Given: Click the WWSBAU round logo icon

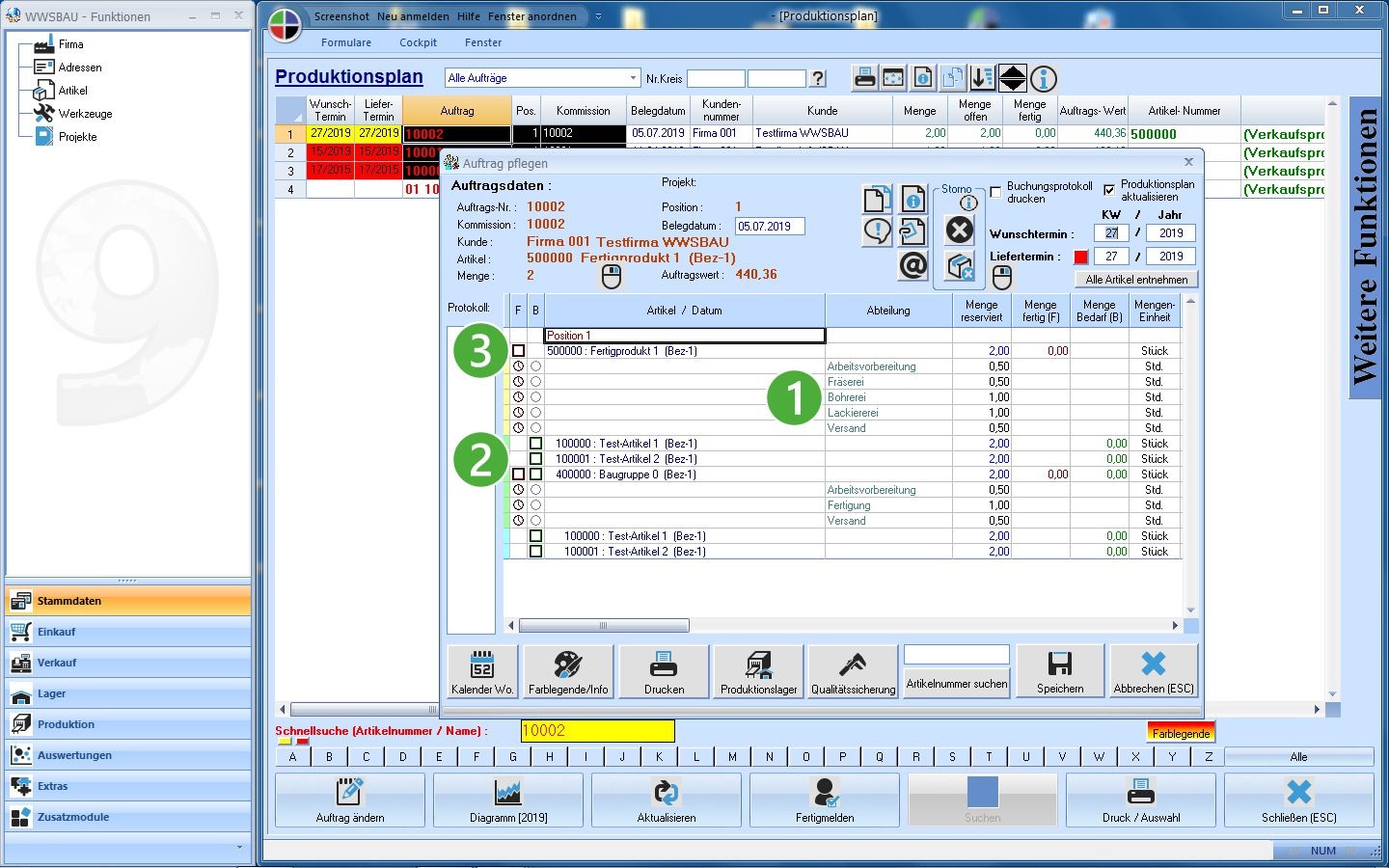Looking at the screenshot, I should click(x=285, y=25).
